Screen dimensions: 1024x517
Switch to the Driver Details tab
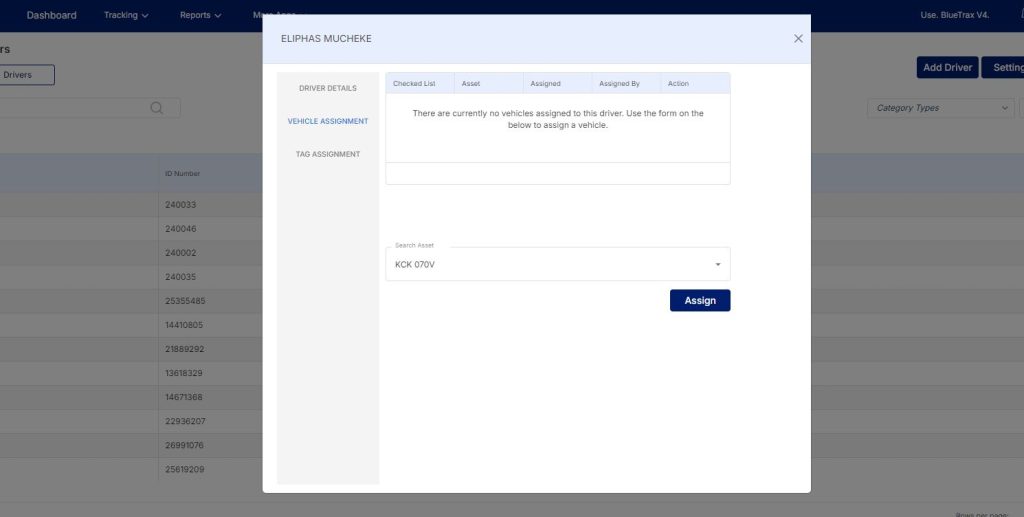[327, 88]
